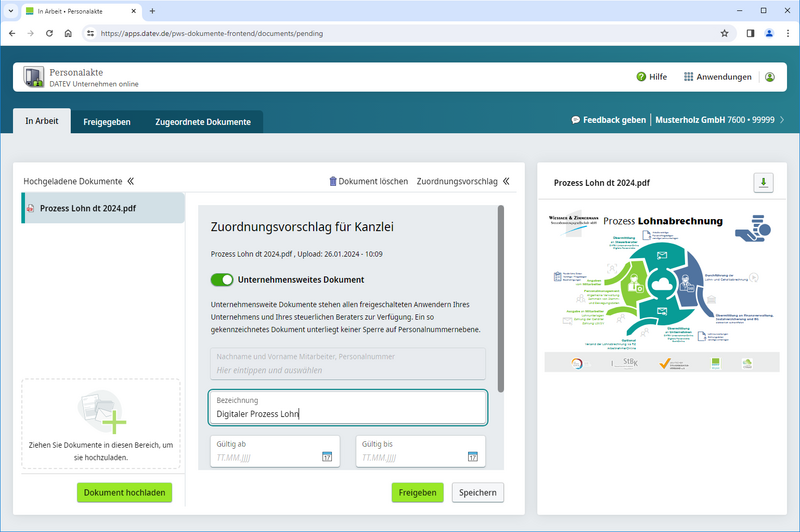Click Speichern button
Viewport: 800px width, 532px height.
click(x=478, y=493)
